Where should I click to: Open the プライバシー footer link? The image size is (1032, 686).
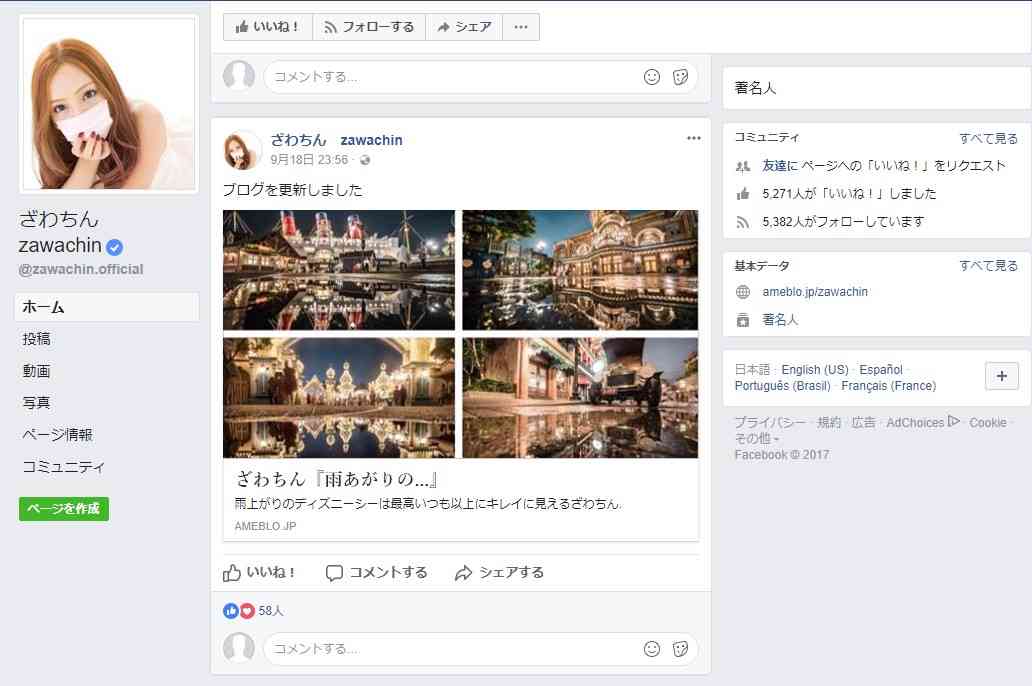click(x=769, y=423)
